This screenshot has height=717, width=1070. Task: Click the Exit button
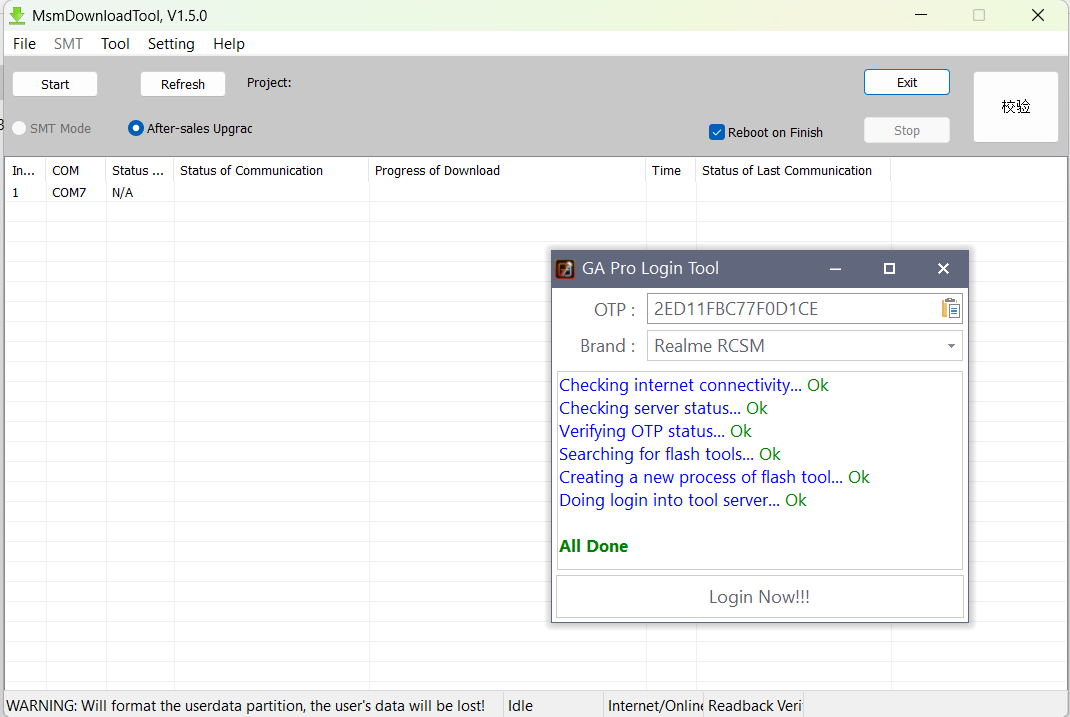(906, 82)
